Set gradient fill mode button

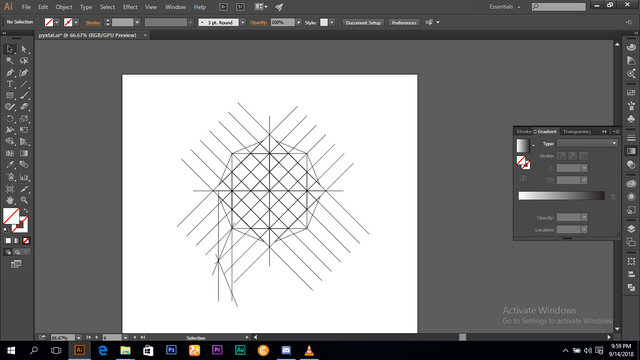(17, 241)
